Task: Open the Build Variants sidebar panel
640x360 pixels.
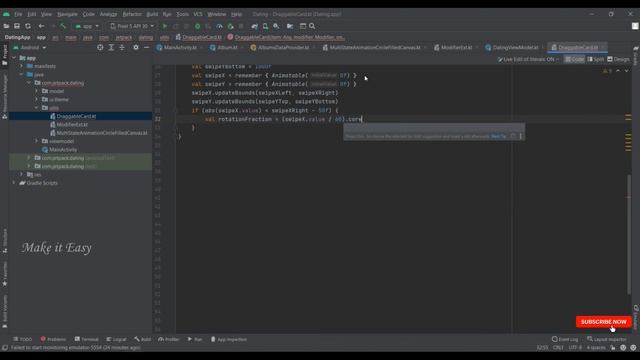Action: 4,311
